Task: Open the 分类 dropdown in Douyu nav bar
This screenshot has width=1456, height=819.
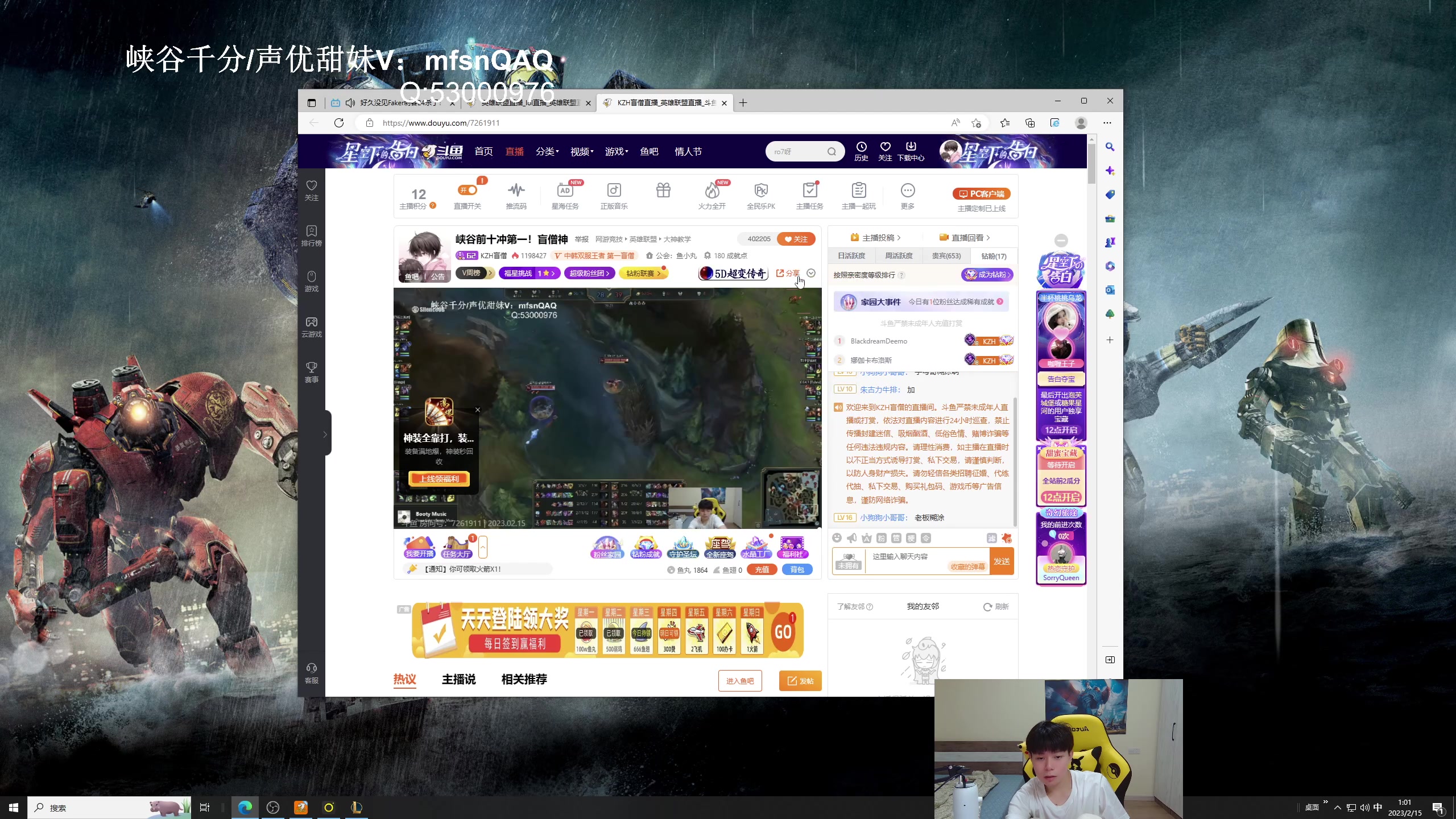Action: coord(547,152)
